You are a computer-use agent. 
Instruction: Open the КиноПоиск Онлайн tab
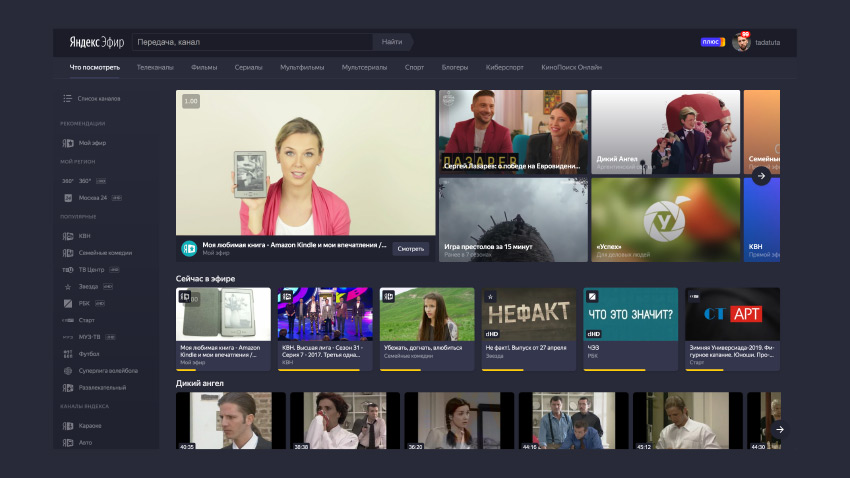click(571, 68)
